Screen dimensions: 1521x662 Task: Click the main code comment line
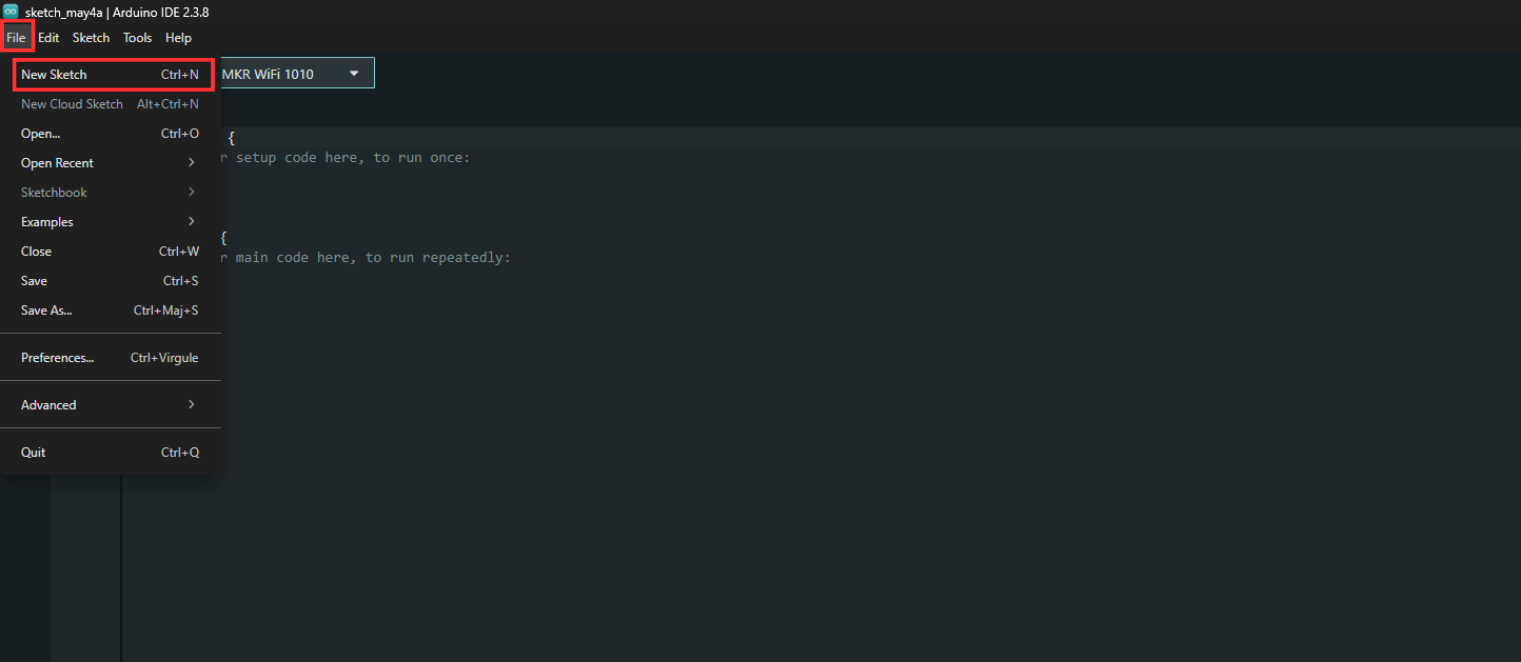(365, 258)
